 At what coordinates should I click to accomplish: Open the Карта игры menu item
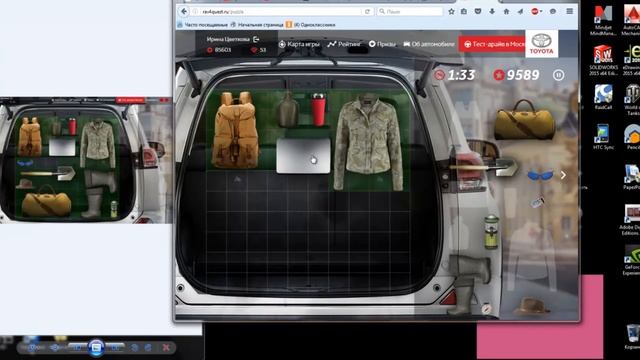299,44
